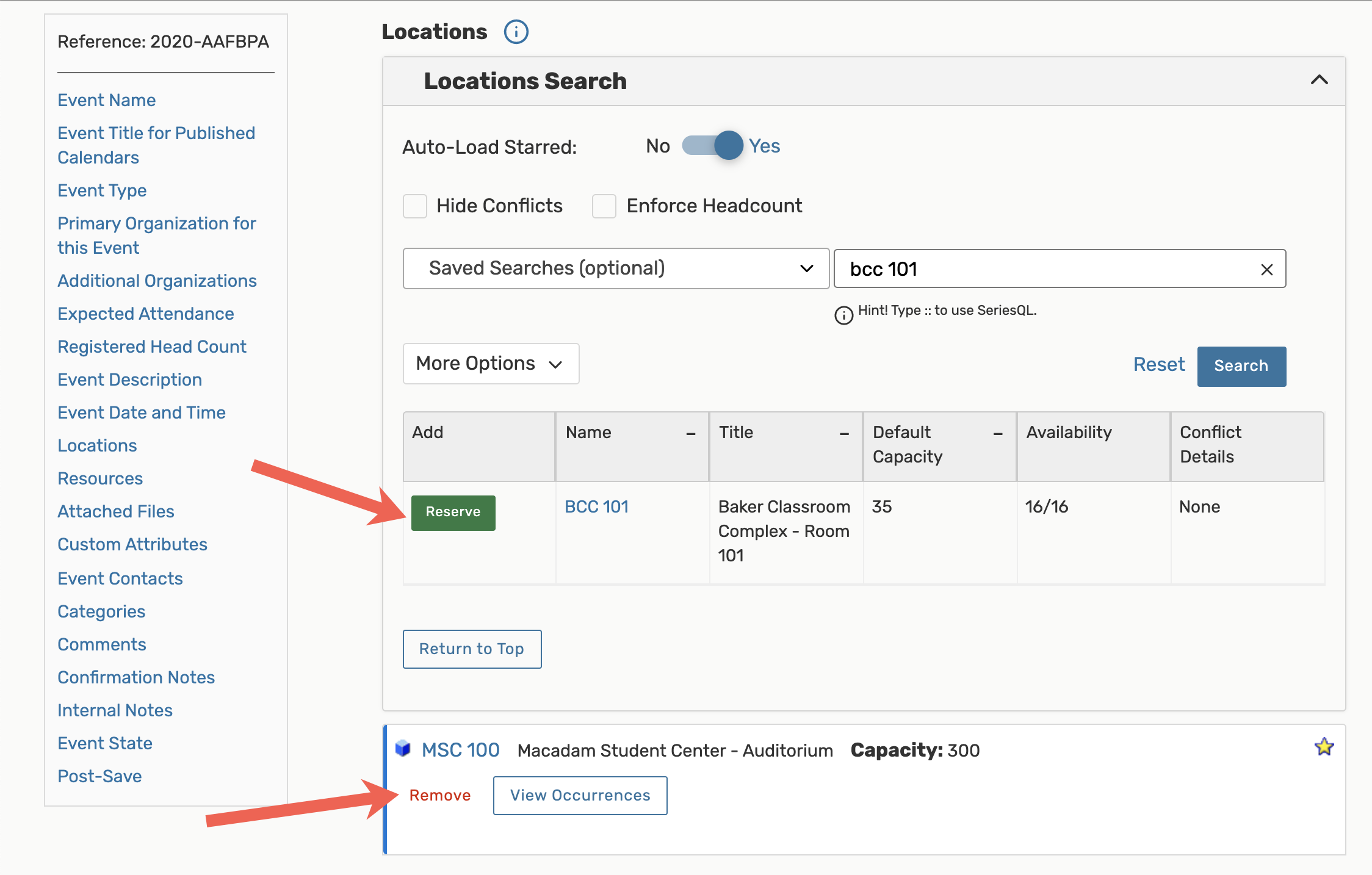
Task: Toggle the Auto-Load Starred switch
Action: [712, 146]
